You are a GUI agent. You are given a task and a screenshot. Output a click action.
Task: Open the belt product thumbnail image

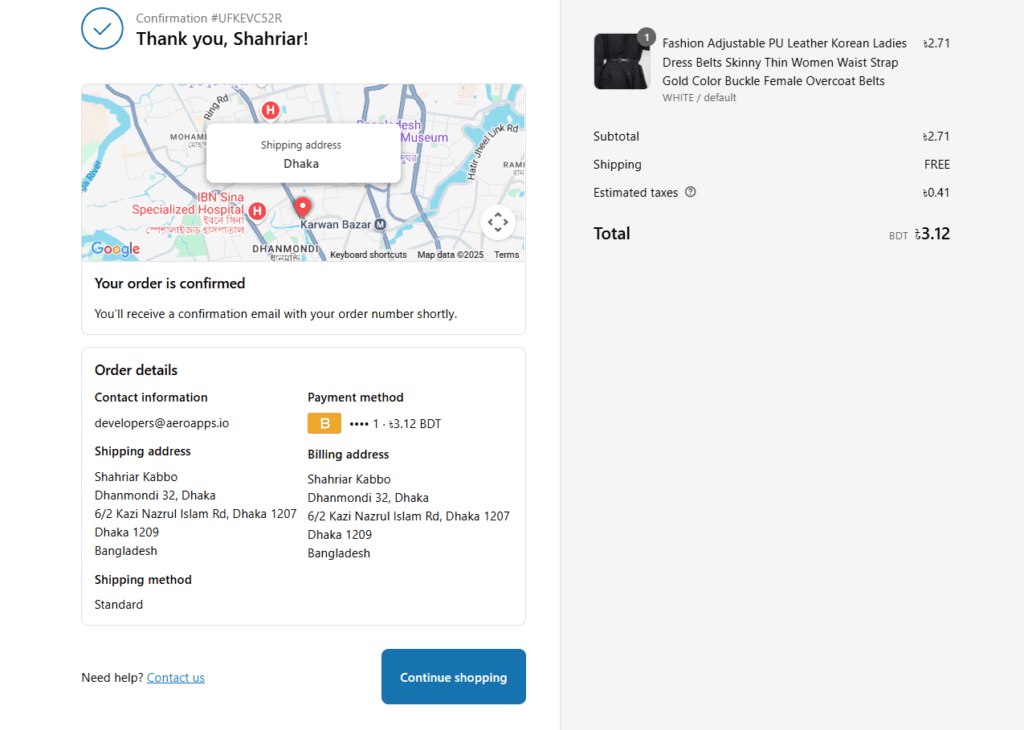tap(621, 62)
